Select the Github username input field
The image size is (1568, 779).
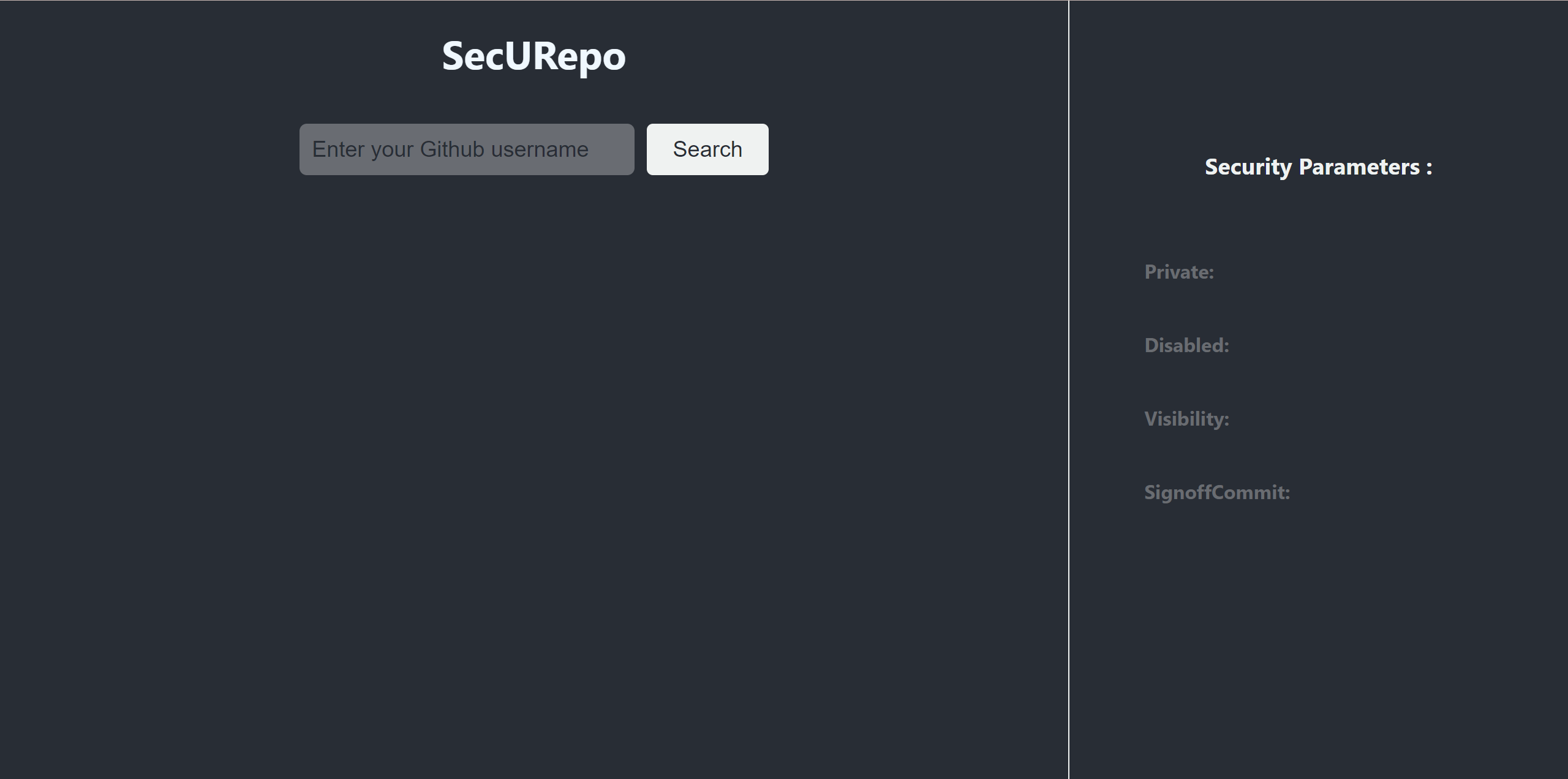pyautogui.click(x=466, y=149)
